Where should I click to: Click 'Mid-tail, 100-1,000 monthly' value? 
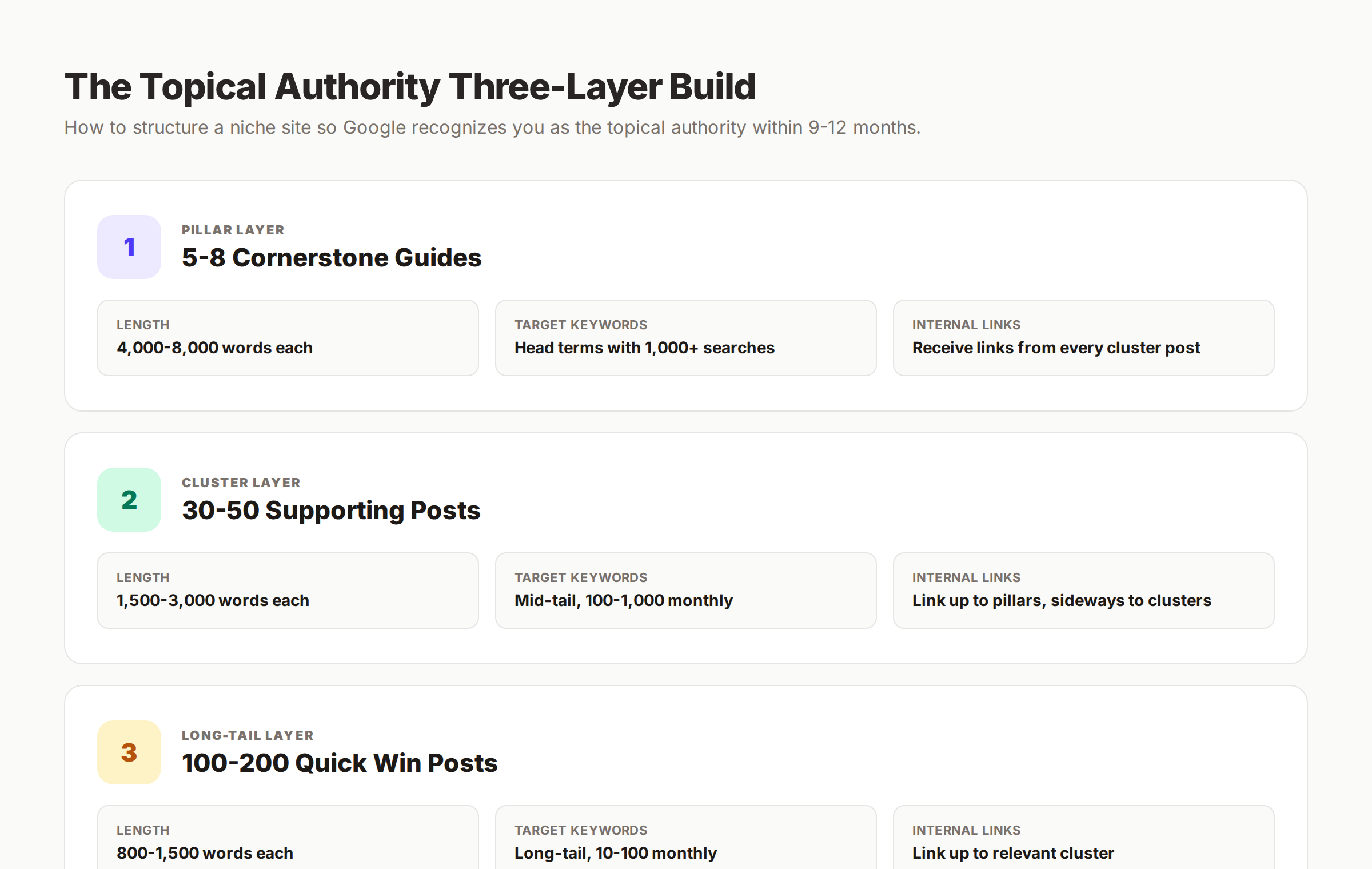[623, 600]
